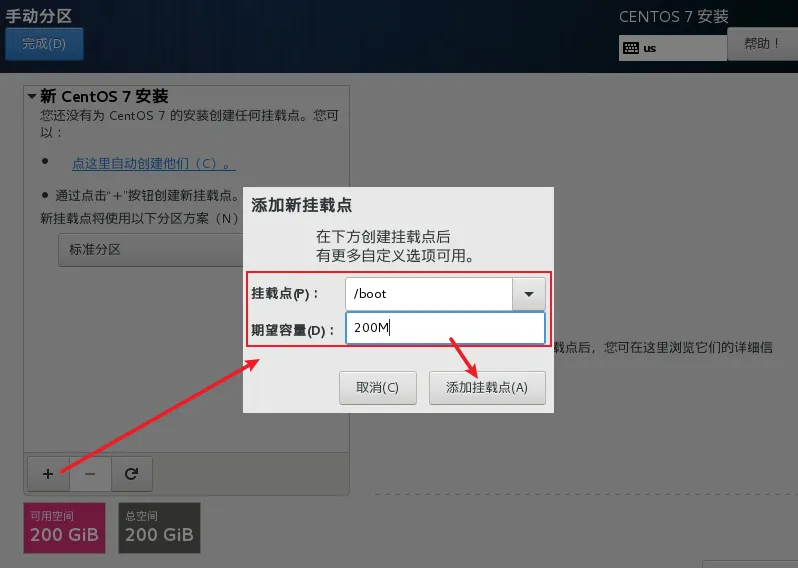Click the 完成(D) button
Screen dimensions: 798x568
[44, 44]
